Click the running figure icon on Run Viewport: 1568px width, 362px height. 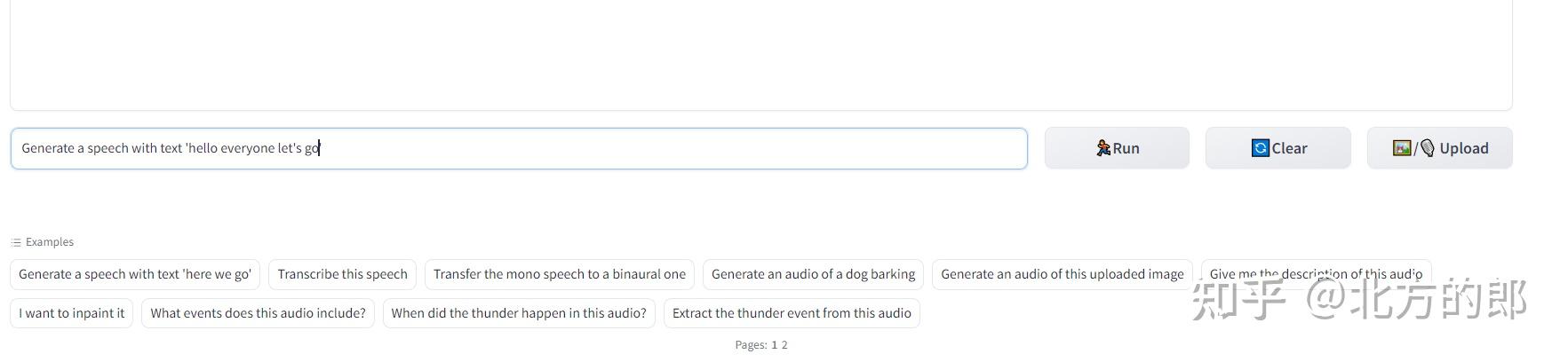tap(1103, 148)
